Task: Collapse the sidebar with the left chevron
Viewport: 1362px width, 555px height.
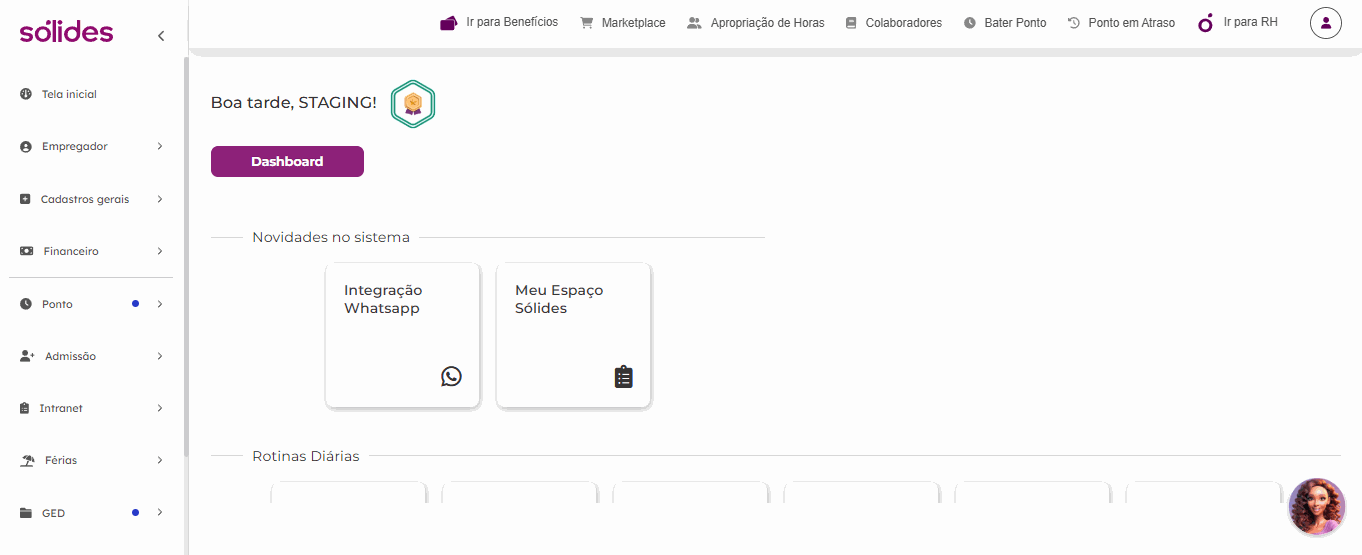Action: point(161,36)
